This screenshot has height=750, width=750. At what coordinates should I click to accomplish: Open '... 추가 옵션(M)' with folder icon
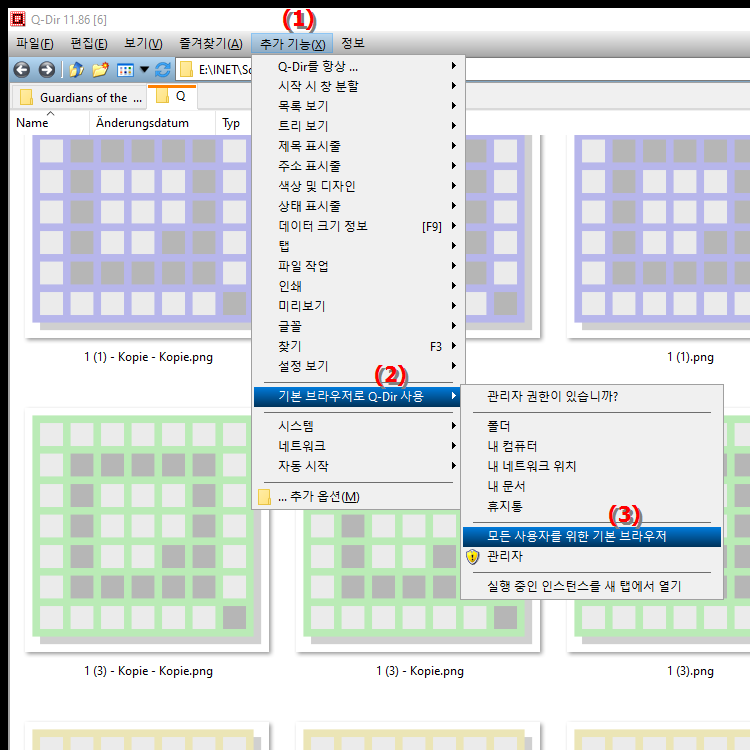point(357,496)
